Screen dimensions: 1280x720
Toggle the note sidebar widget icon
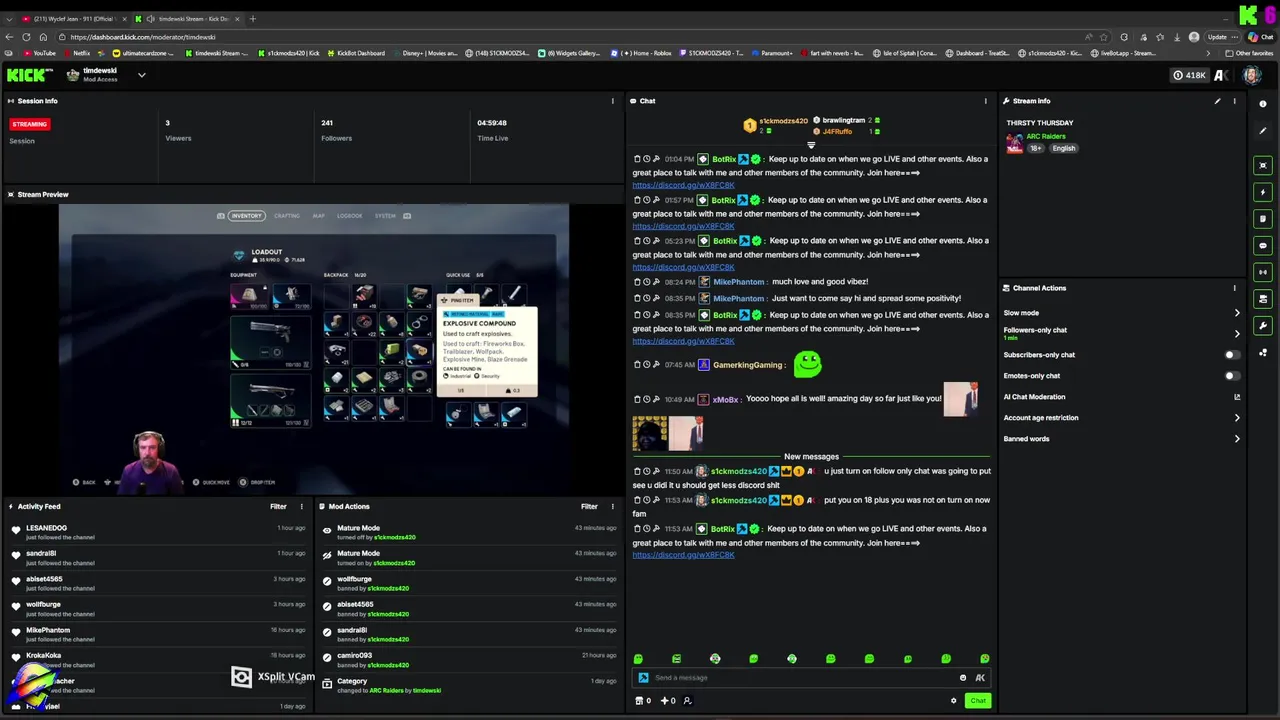point(1263,219)
